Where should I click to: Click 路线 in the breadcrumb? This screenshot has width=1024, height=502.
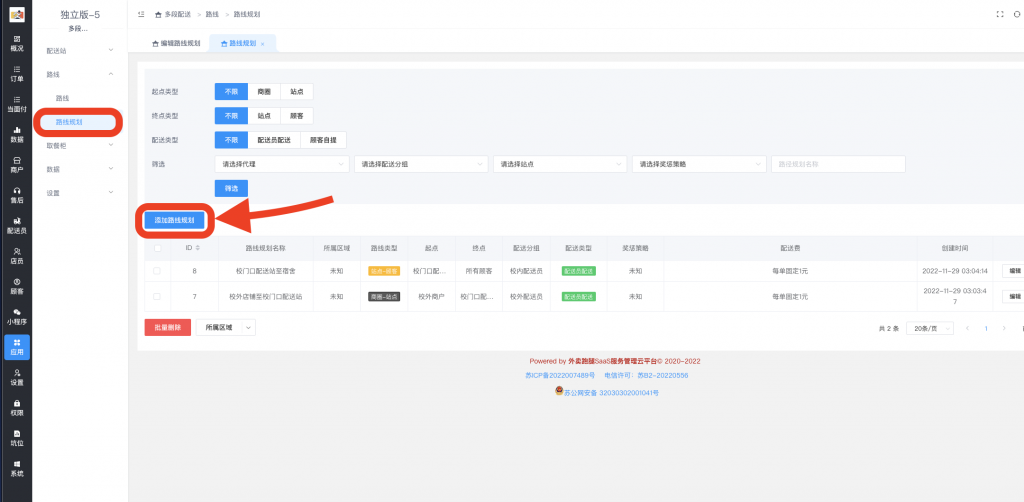coord(212,14)
